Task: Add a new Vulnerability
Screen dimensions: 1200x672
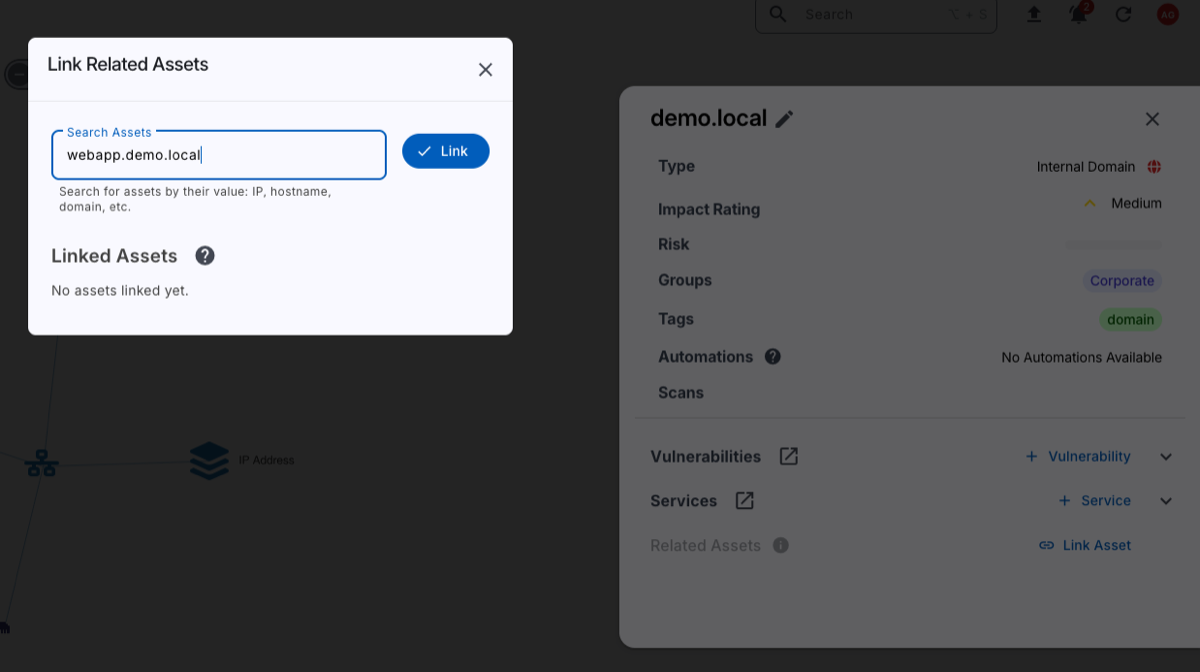Action: tap(1078, 456)
